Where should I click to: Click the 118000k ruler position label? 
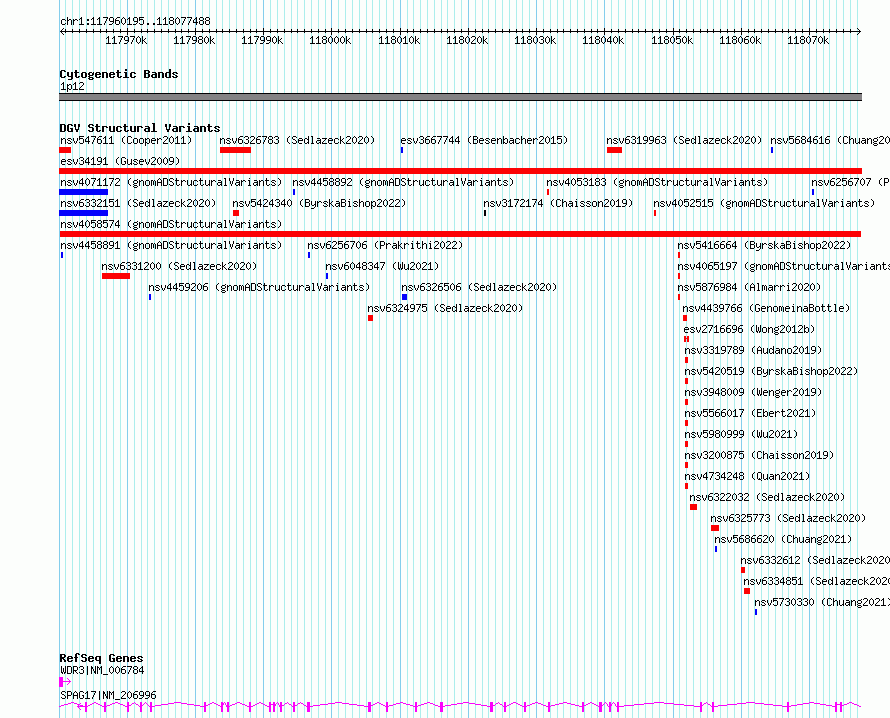(x=330, y=40)
